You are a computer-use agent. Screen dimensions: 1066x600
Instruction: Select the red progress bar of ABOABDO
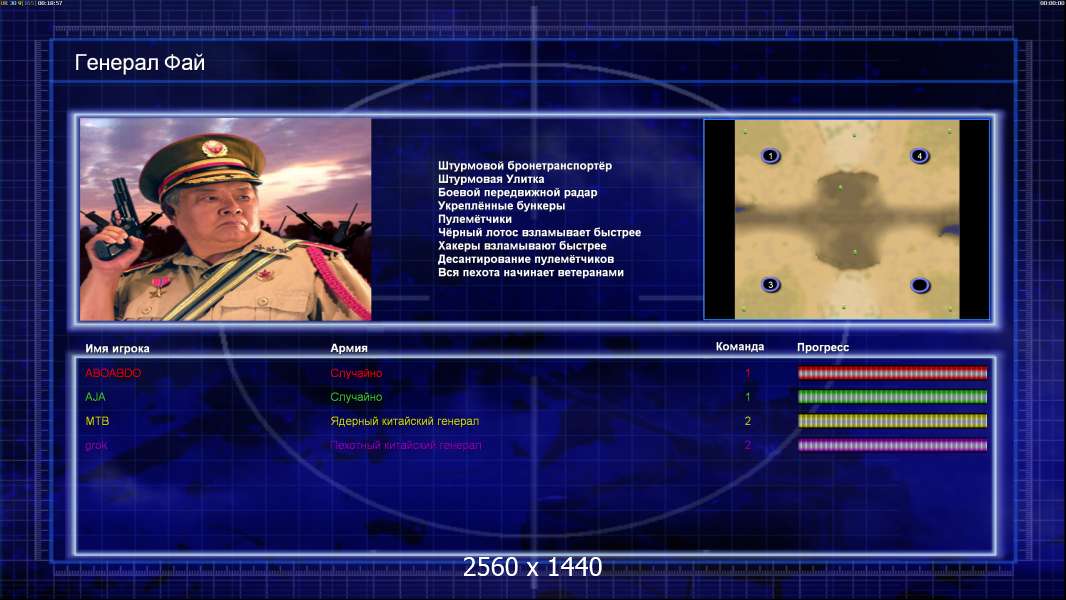point(892,373)
